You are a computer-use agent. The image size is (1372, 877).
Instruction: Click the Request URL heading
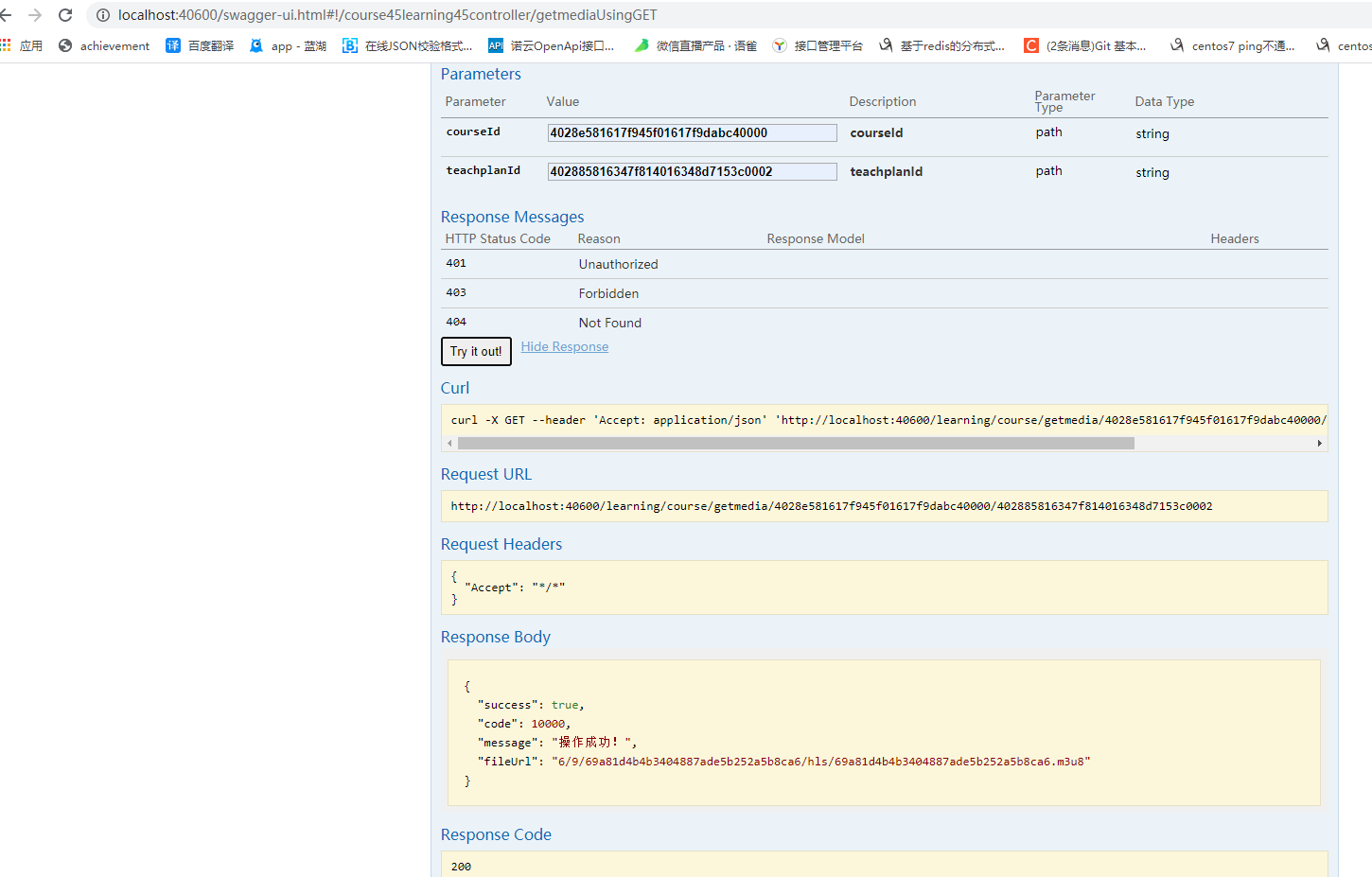pyautogui.click(x=486, y=475)
